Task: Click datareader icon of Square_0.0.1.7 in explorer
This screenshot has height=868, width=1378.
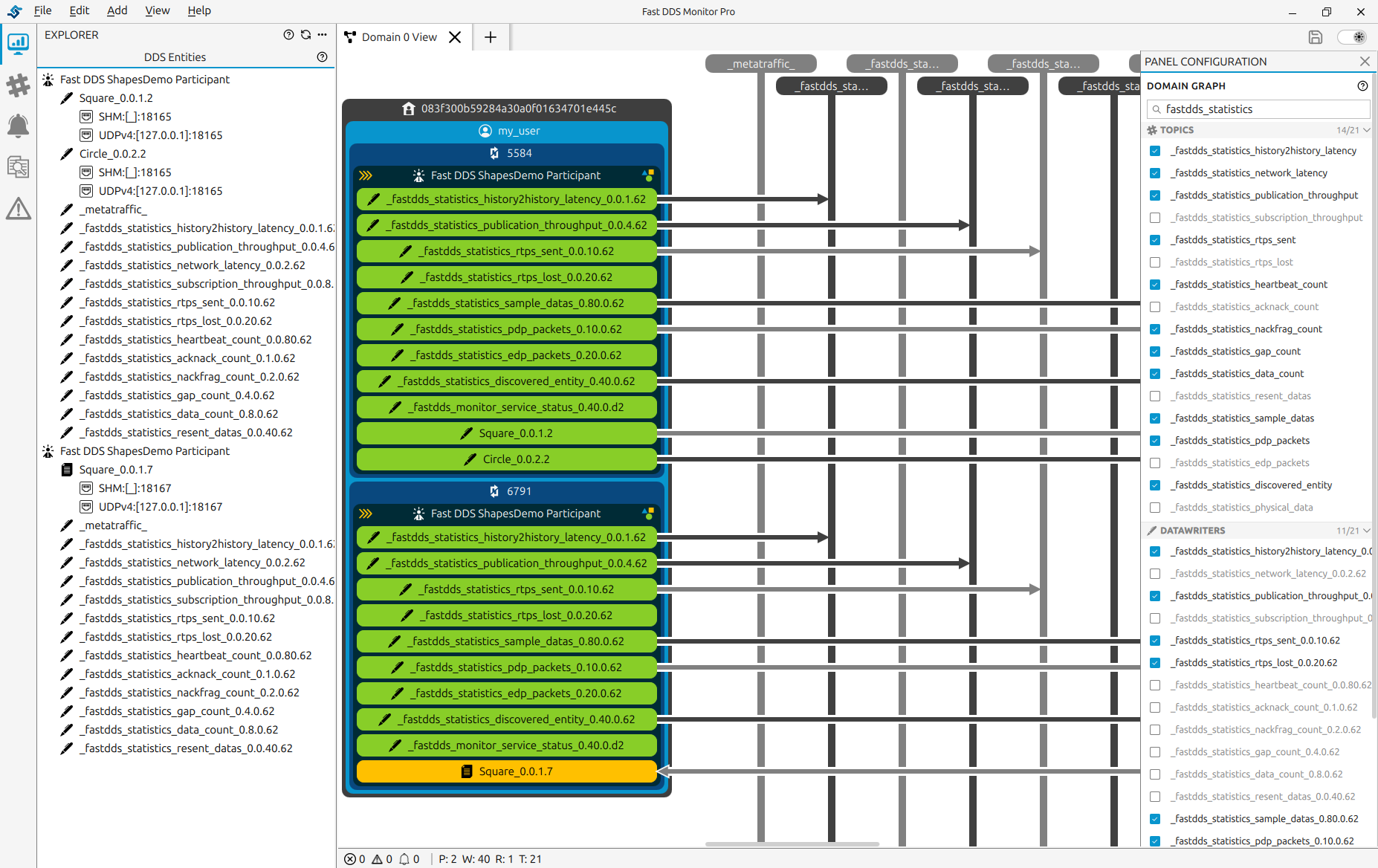Action: click(x=67, y=470)
